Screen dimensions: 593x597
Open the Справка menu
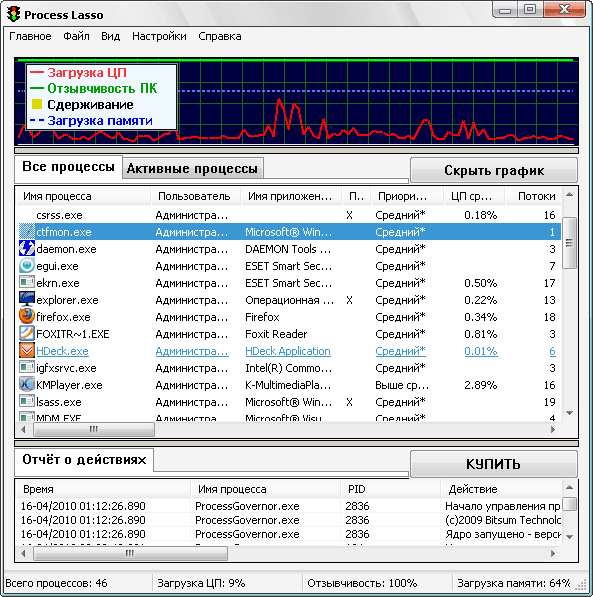pyautogui.click(x=220, y=37)
